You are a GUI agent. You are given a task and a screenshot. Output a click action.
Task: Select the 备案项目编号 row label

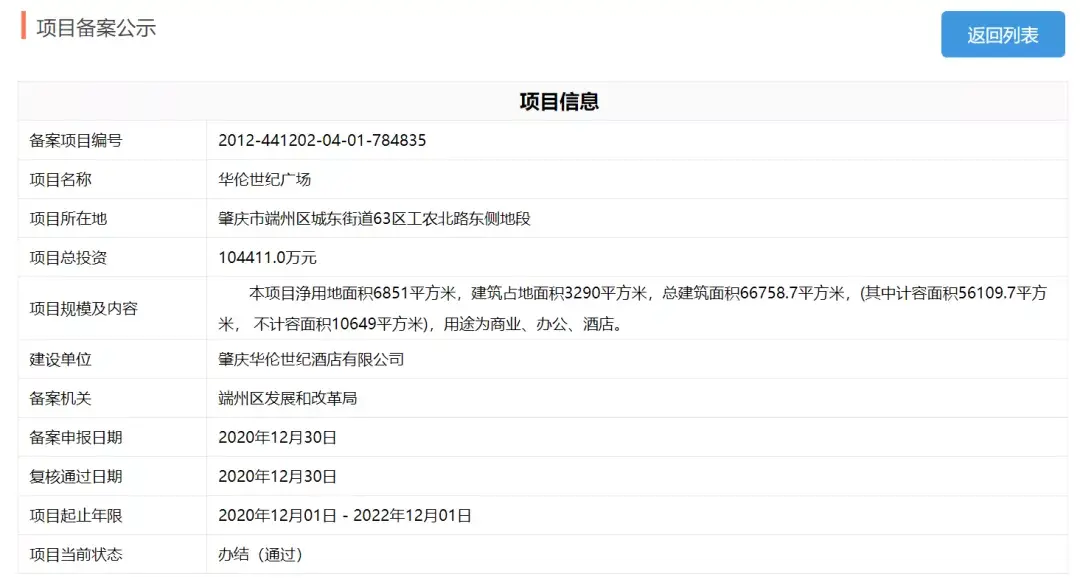(76, 141)
